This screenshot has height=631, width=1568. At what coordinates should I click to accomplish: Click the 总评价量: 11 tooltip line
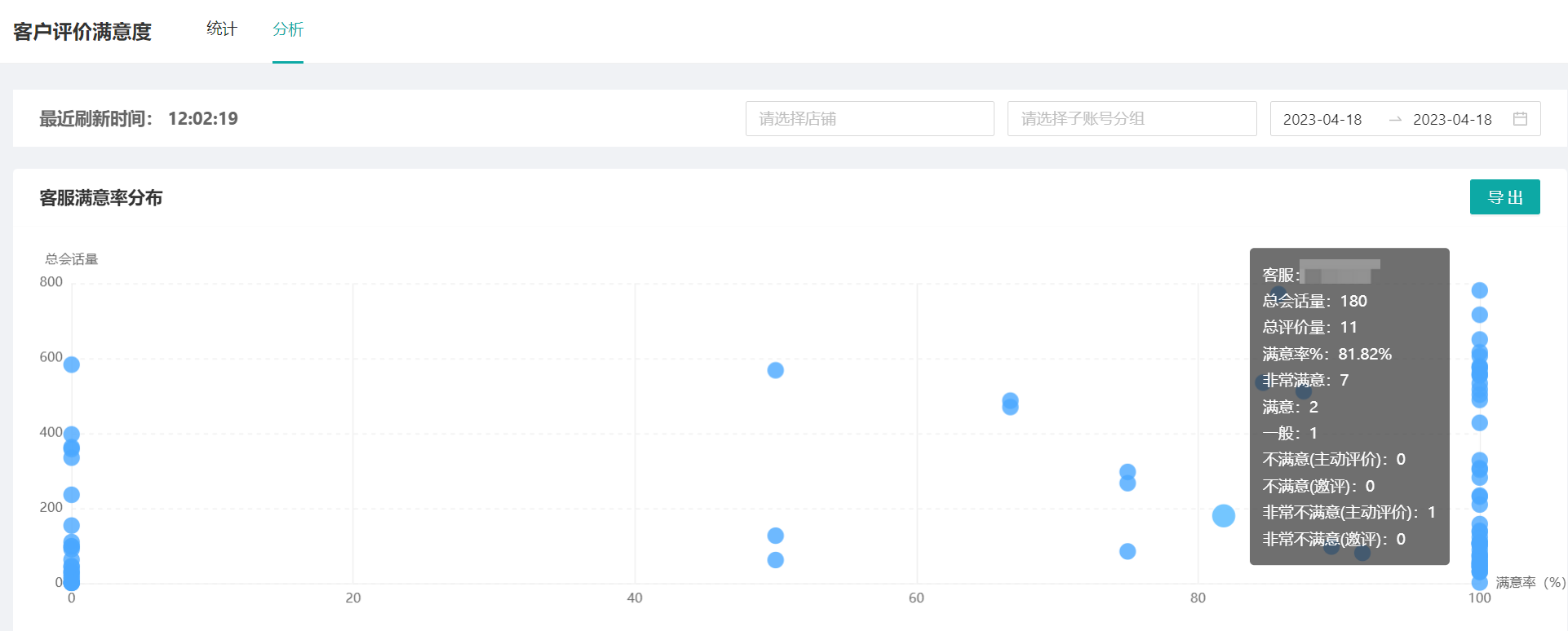tap(1310, 327)
